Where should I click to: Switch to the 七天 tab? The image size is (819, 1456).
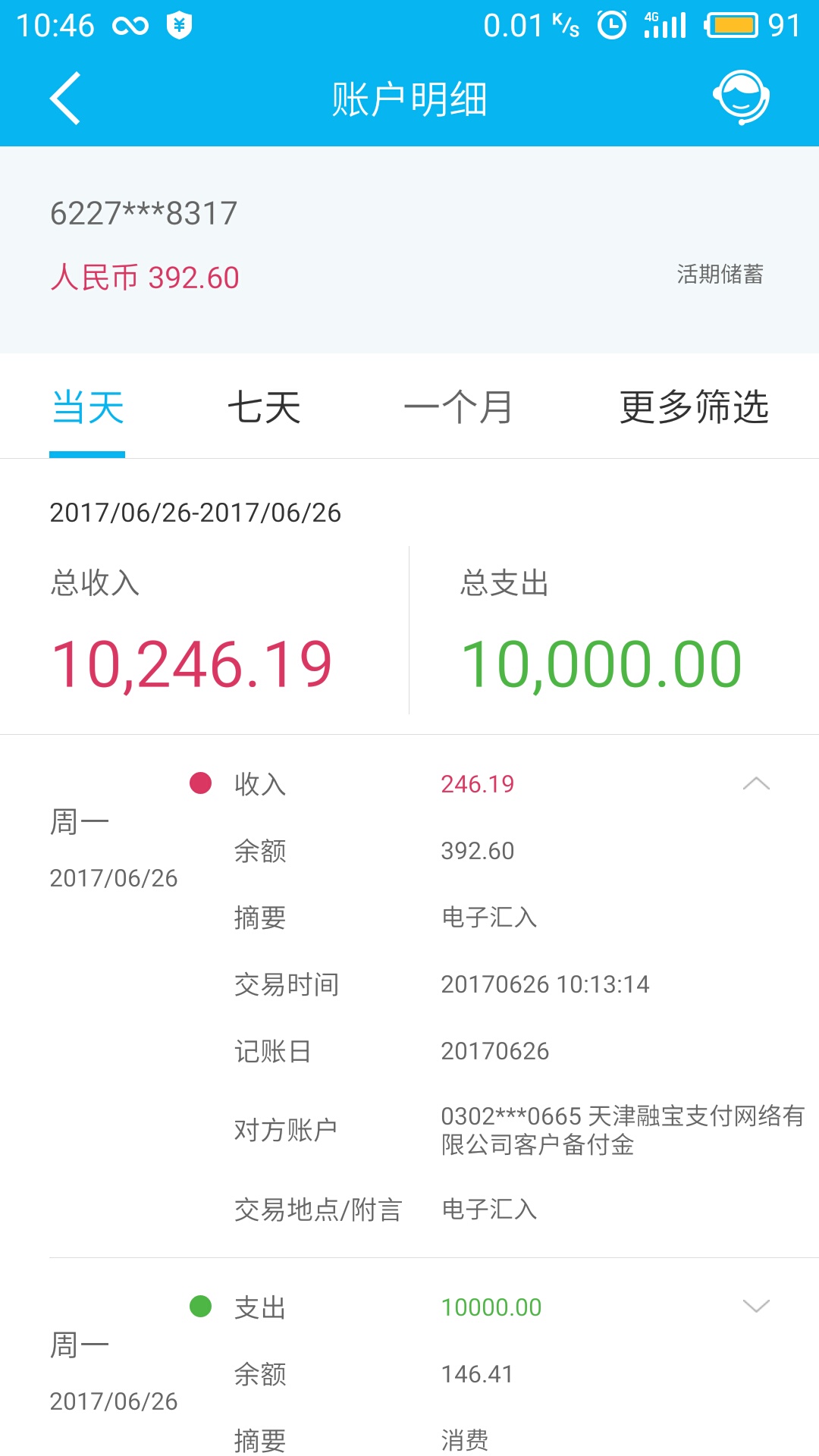point(264,407)
